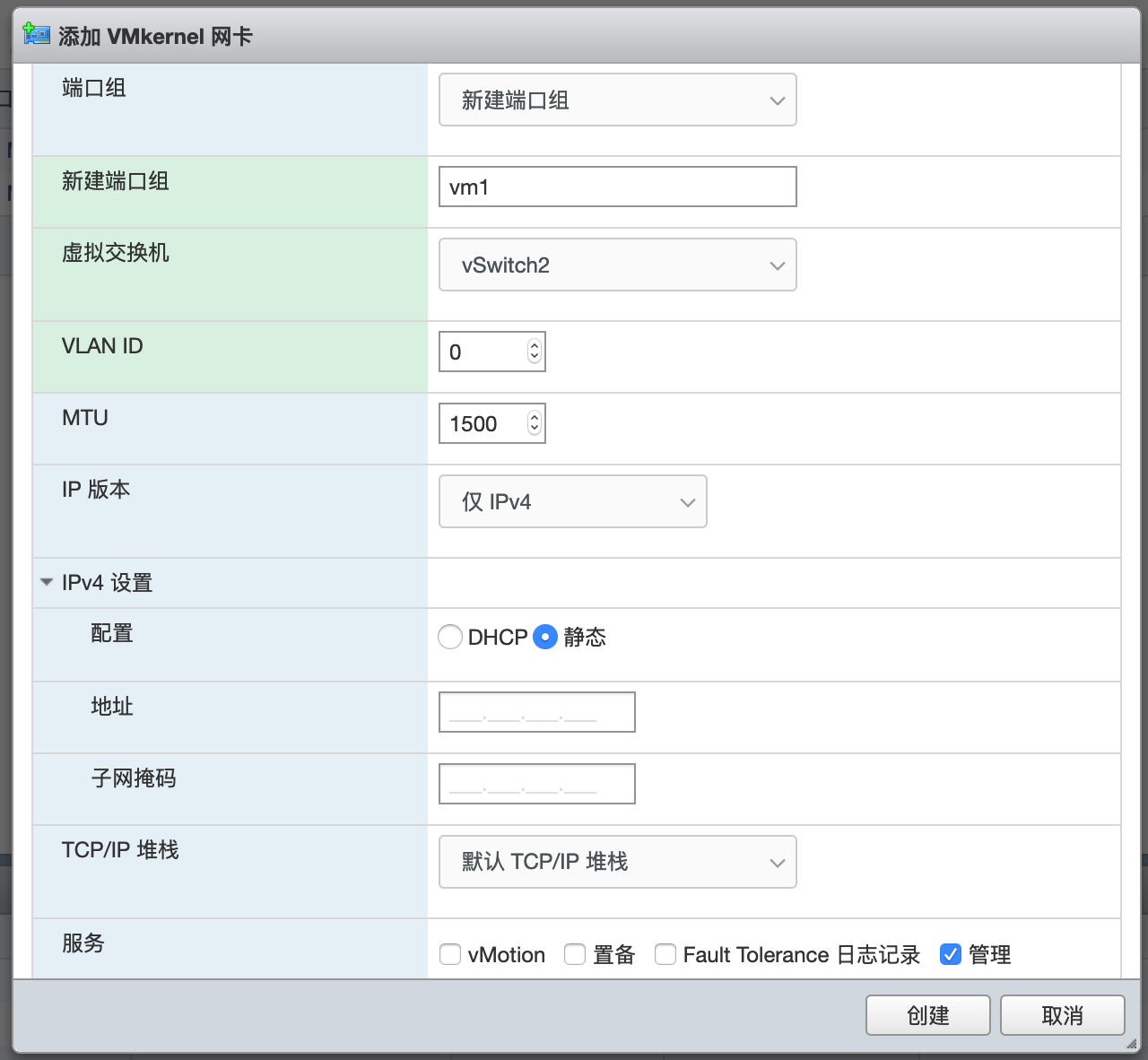Click the 创建 button
Screen dimensions: 1148x1060
(x=927, y=1015)
